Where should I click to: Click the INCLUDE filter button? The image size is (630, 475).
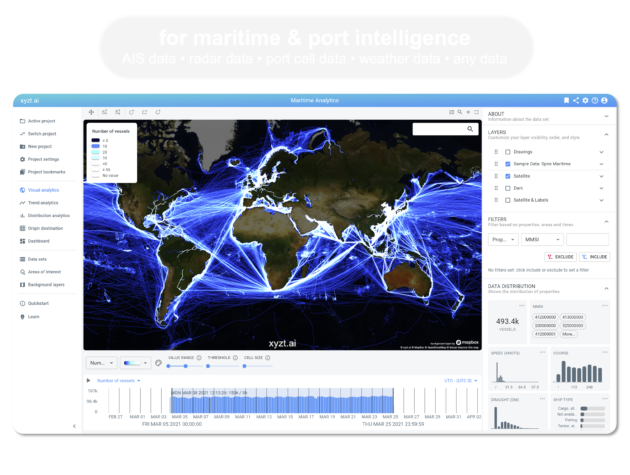point(595,257)
